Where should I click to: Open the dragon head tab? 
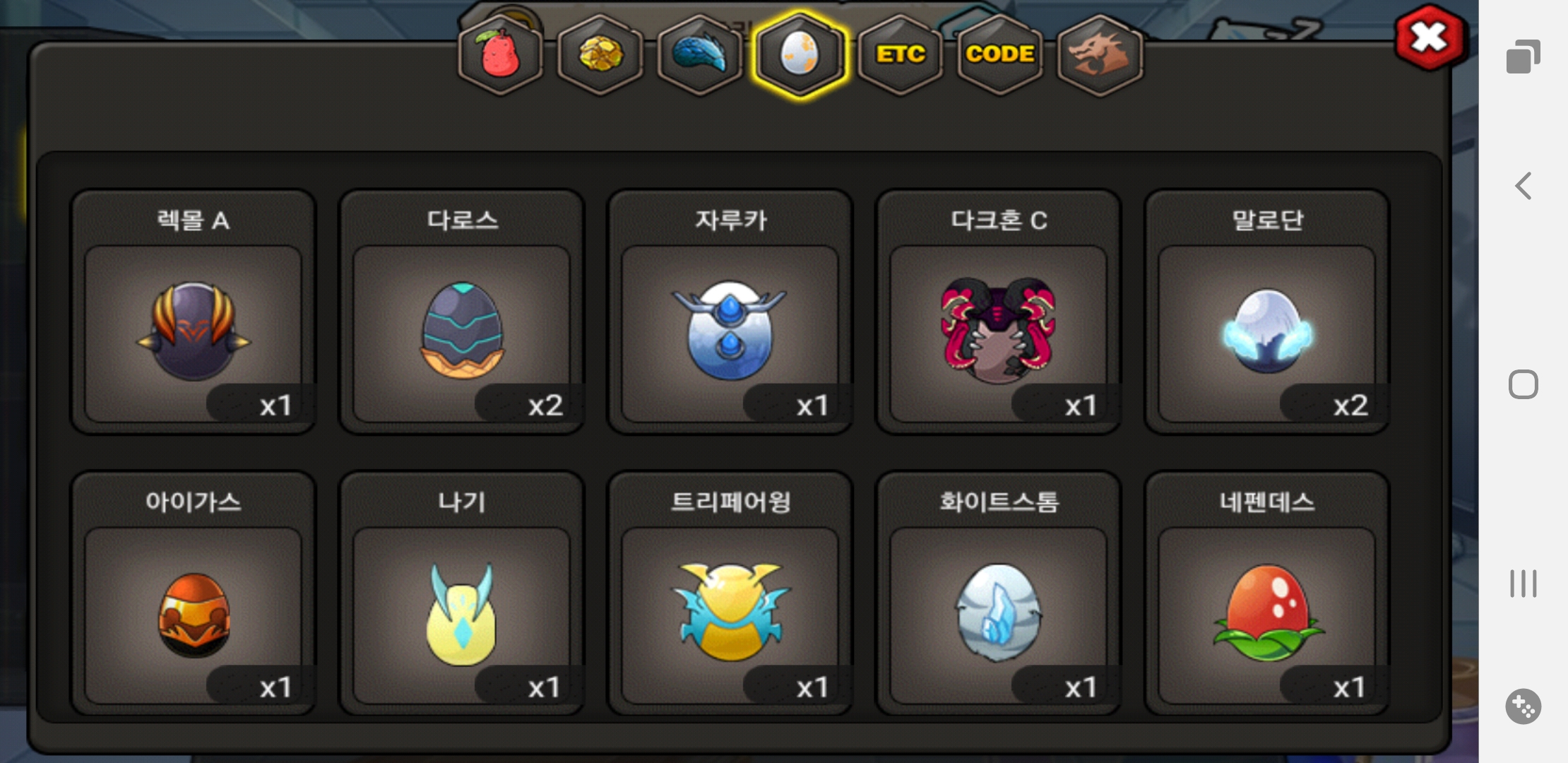(x=1100, y=54)
